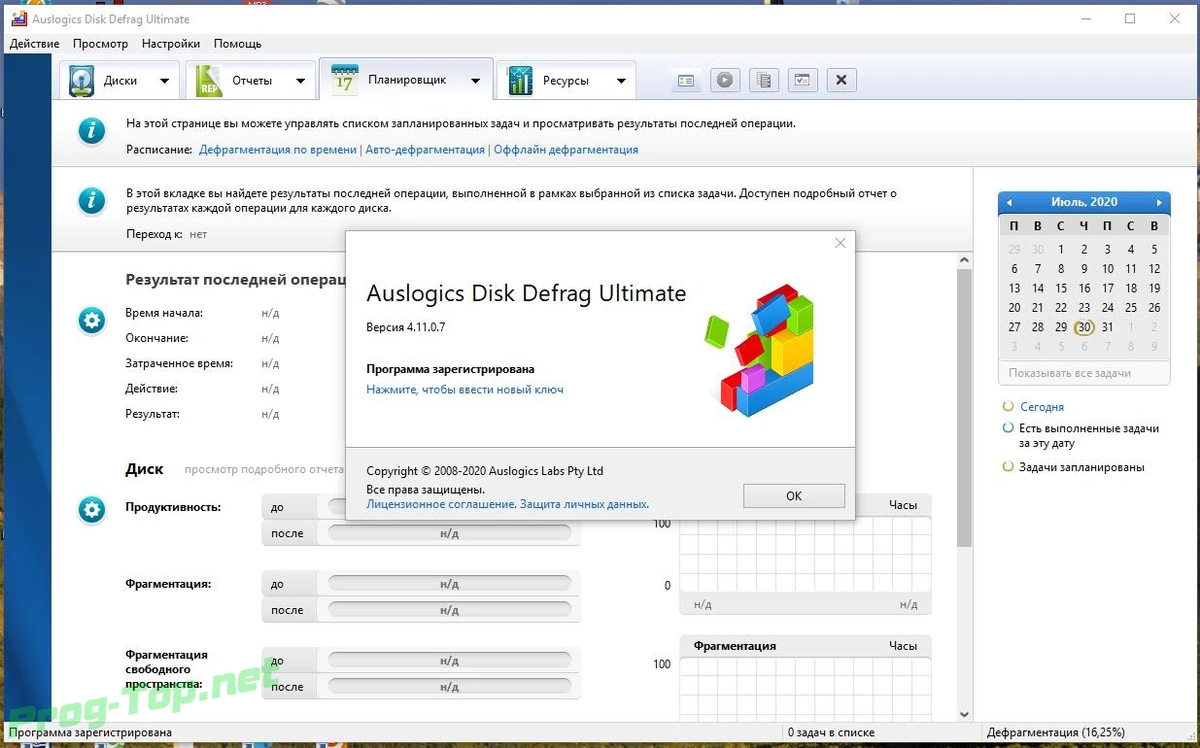Click the Auslogics app icon in title bar

pyautogui.click(x=18, y=19)
